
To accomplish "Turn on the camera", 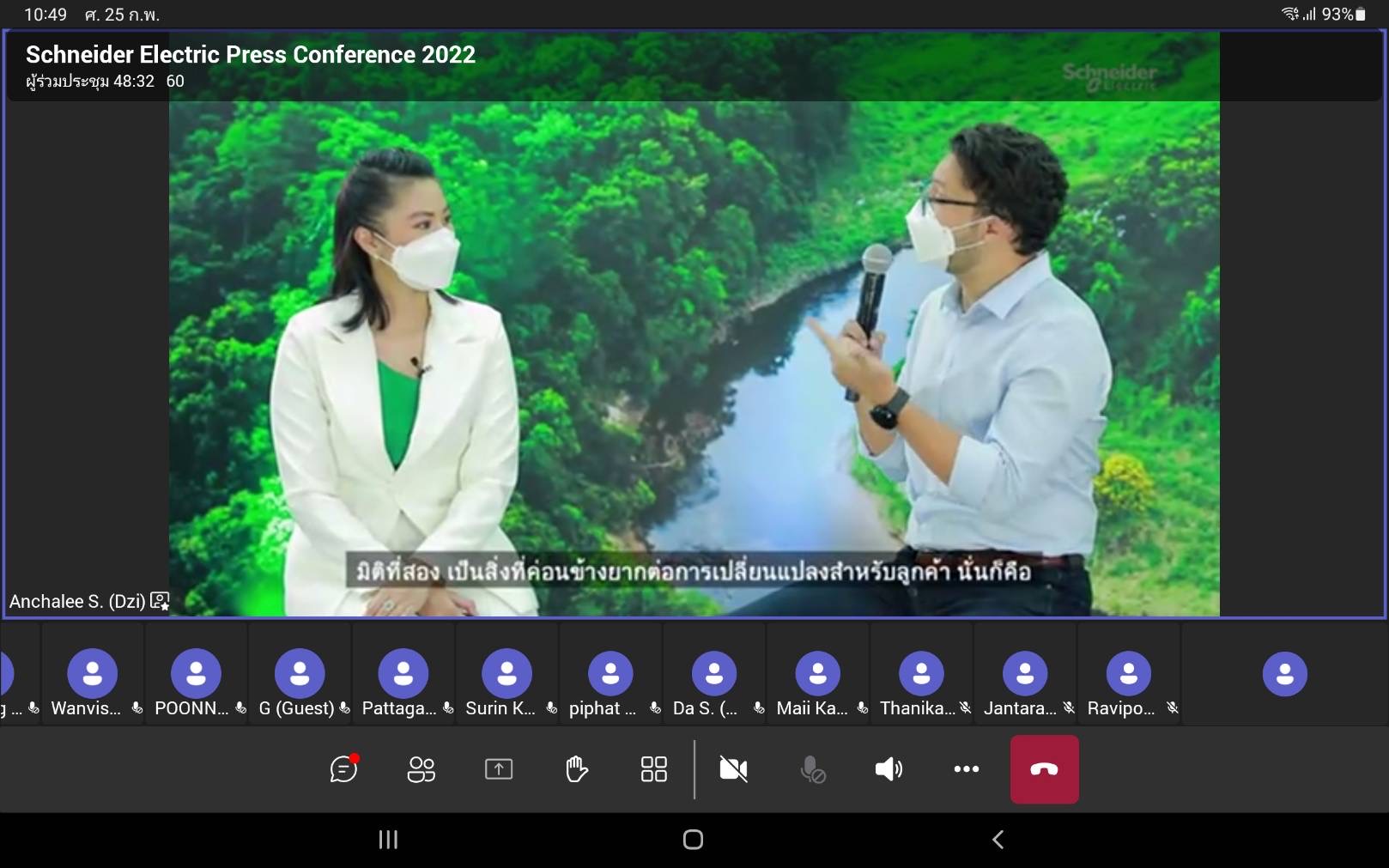I will tap(733, 769).
